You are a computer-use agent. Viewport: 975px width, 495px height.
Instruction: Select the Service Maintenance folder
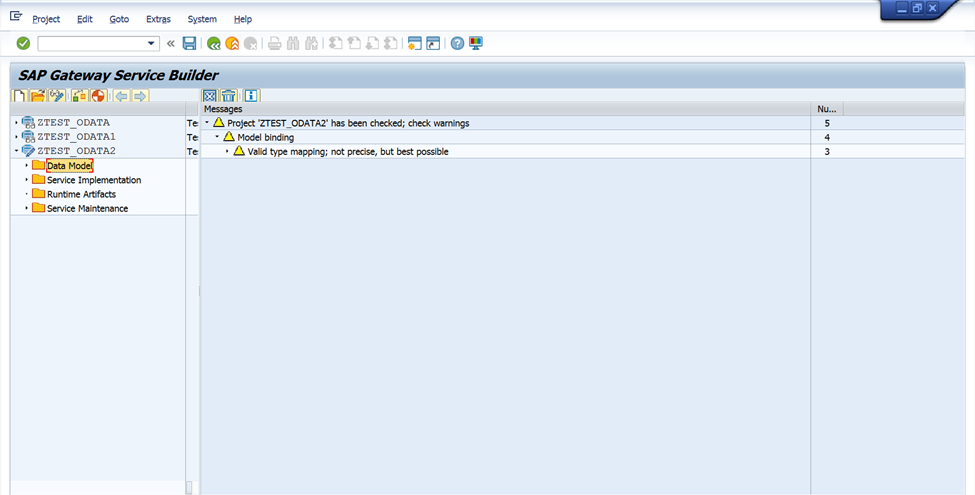(88, 208)
